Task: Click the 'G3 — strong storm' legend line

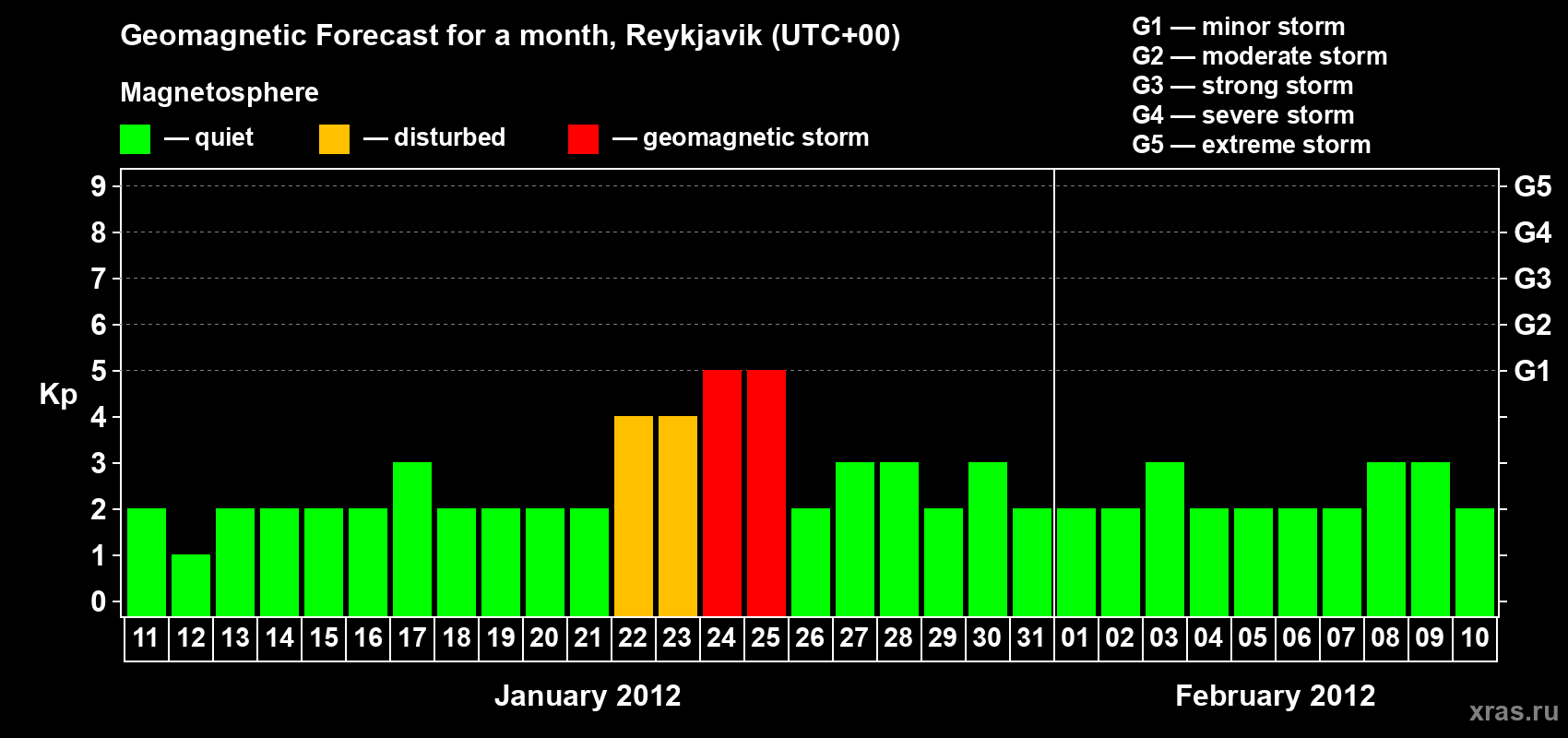Action: coord(1242,86)
